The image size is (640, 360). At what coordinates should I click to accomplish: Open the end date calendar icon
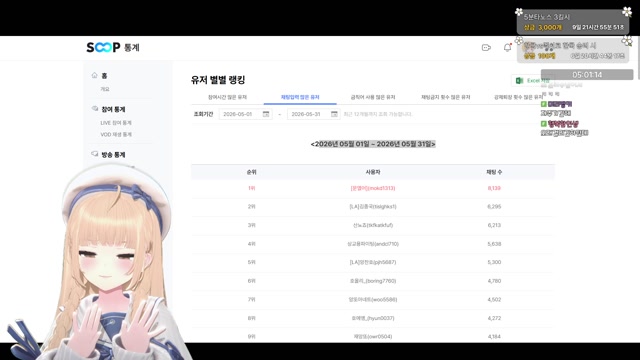(334, 114)
